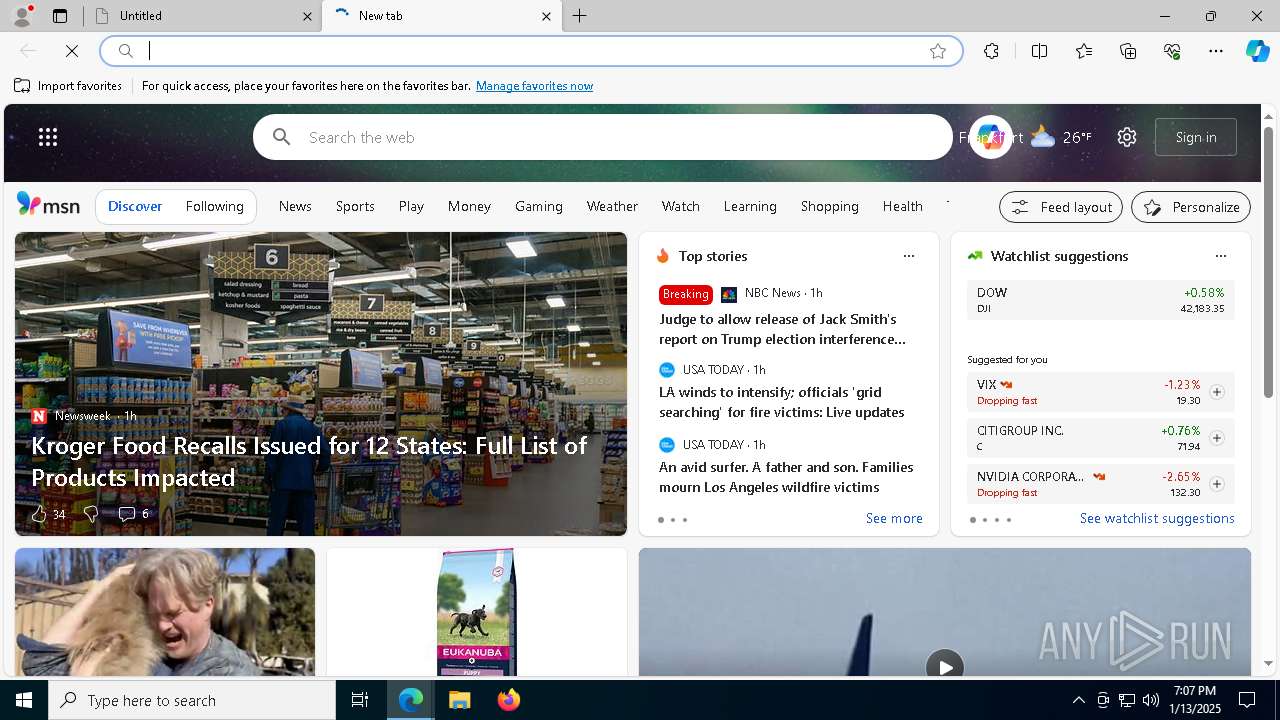
Task: Click the Personalize button
Action: 1191,207
